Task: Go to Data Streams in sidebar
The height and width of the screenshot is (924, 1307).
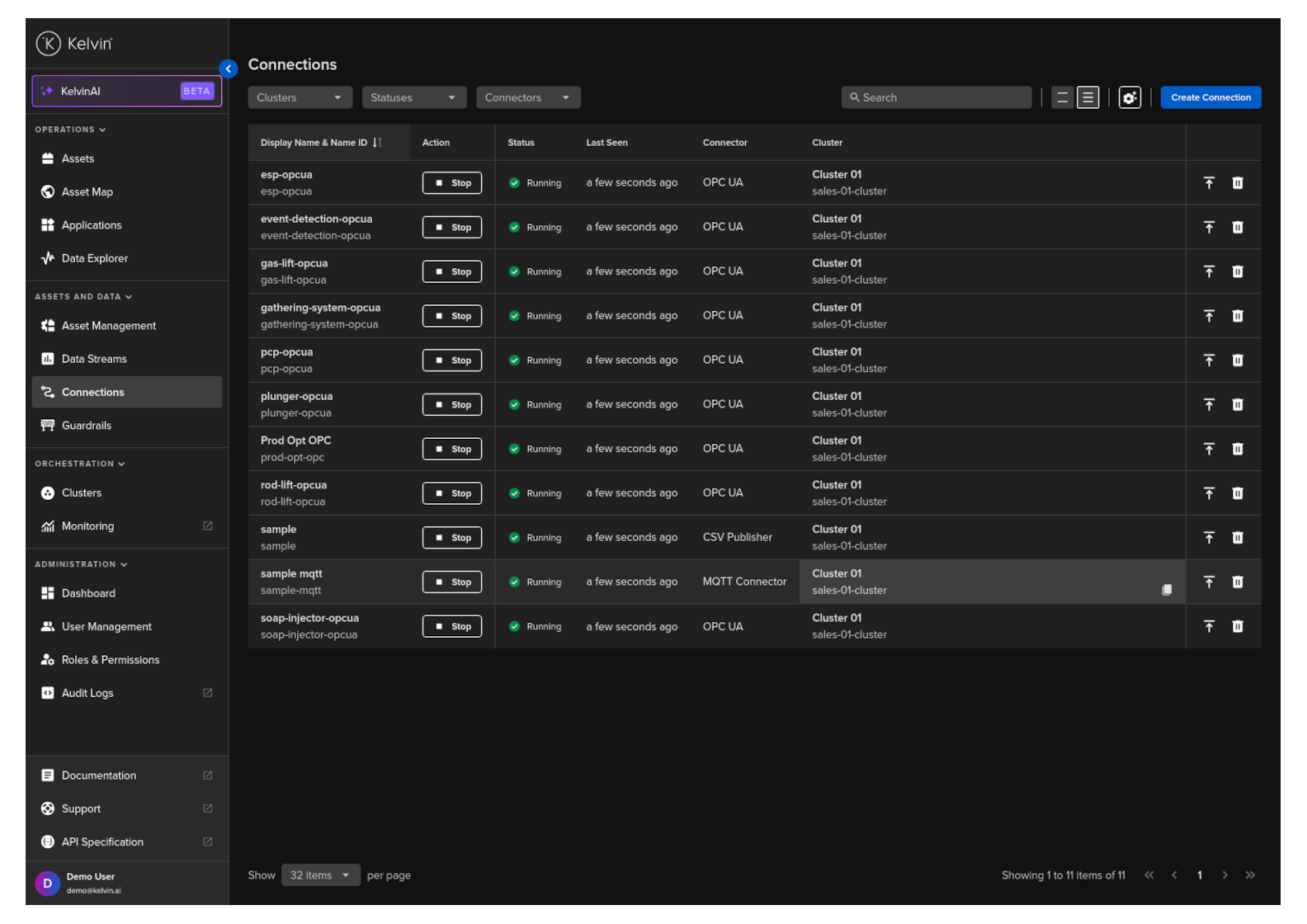Action: pos(94,359)
